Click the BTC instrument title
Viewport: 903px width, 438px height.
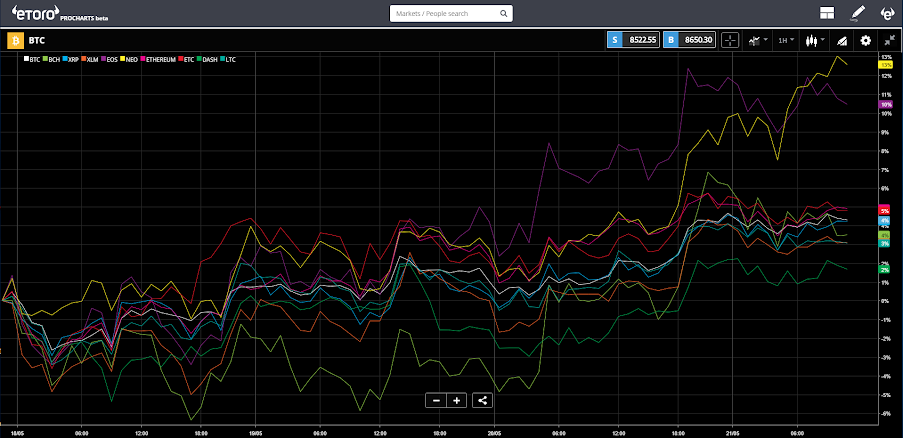tap(36, 40)
